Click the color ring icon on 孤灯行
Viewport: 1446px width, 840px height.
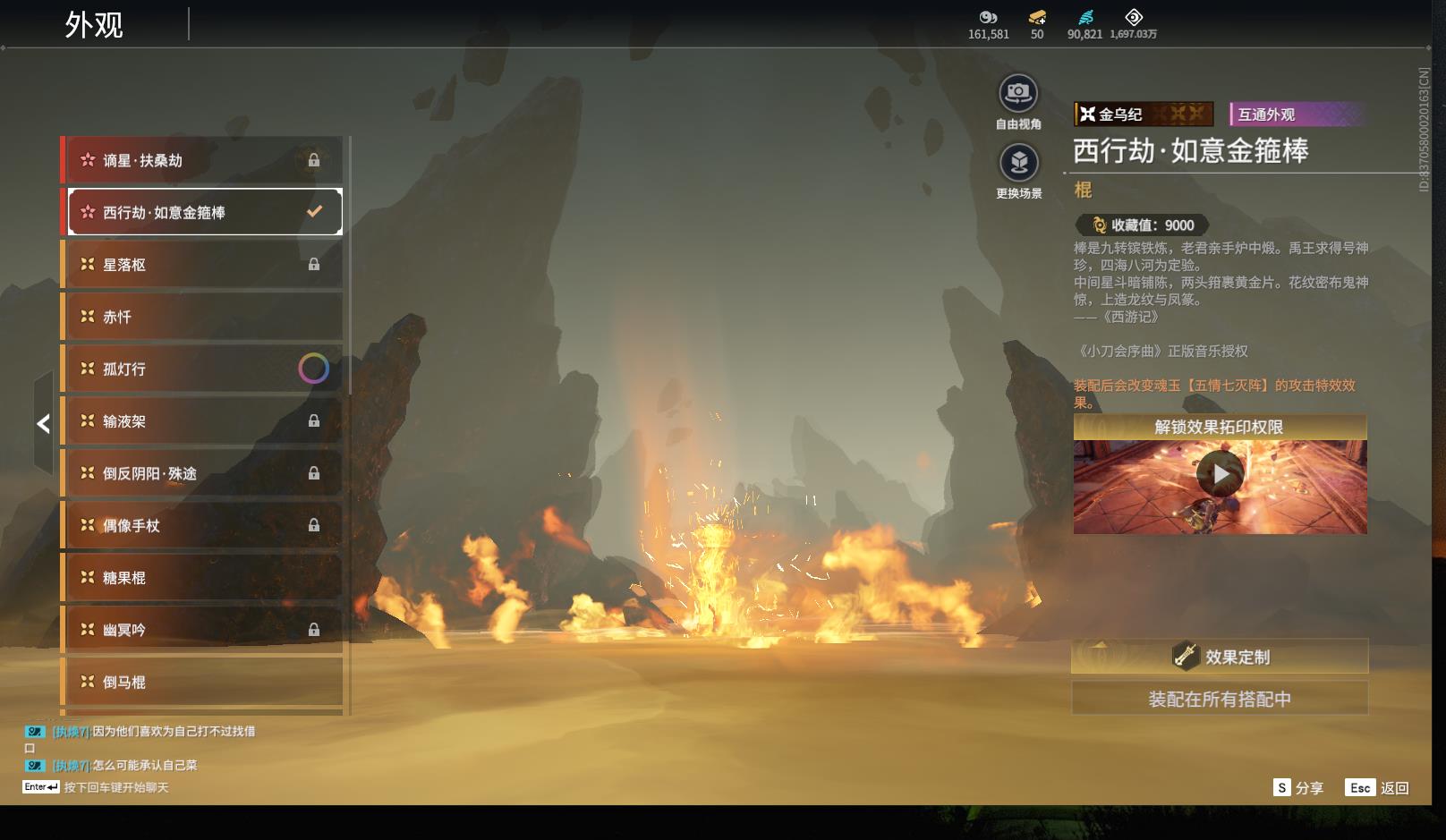[x=313, y=369]
